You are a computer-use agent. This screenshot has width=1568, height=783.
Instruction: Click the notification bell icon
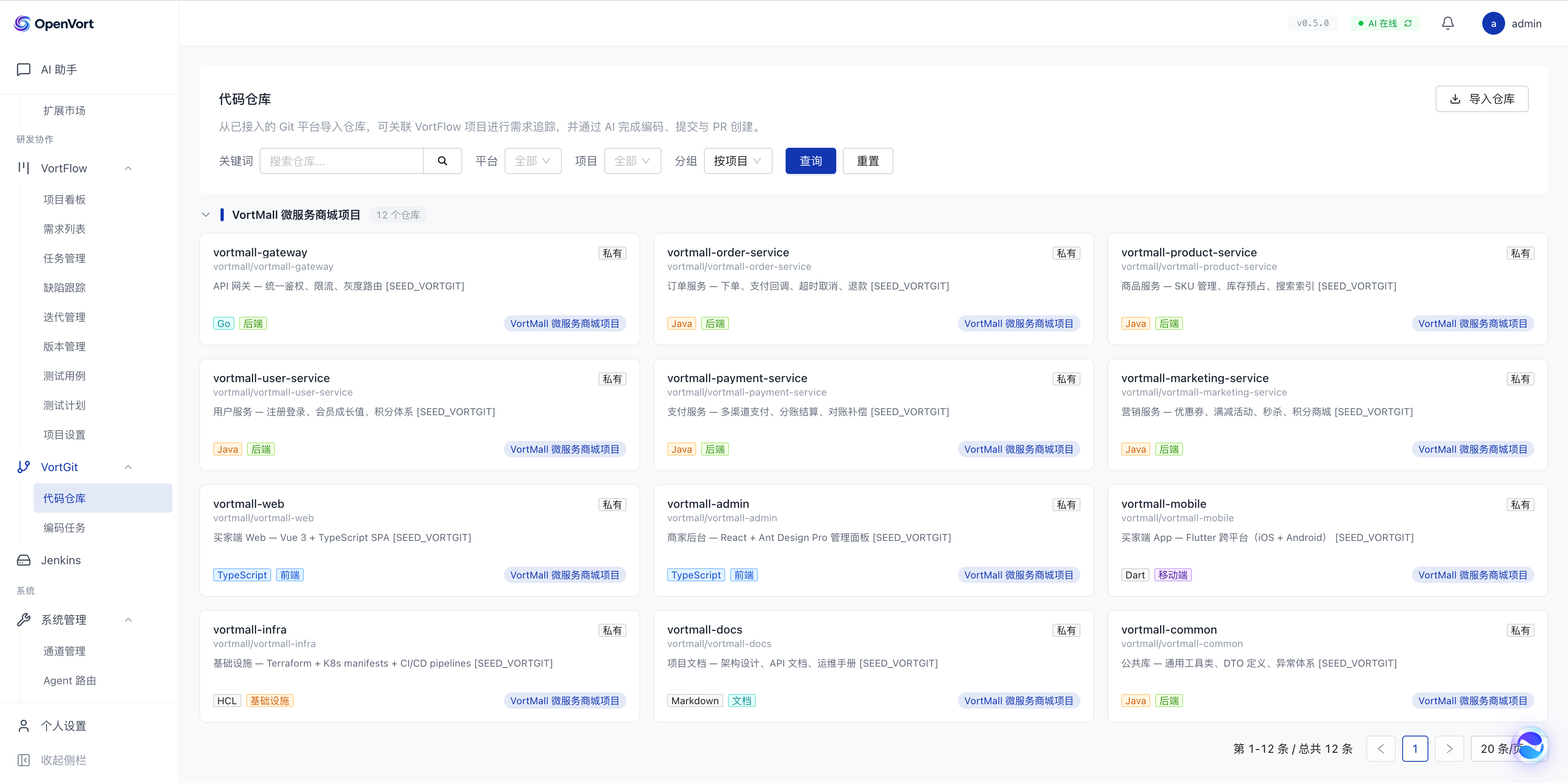[1448, 23]
